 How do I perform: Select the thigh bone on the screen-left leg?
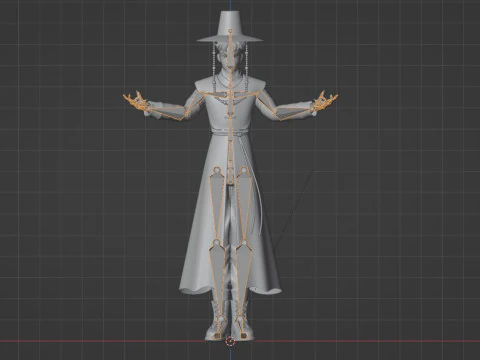pyautogui.click(x=216, y=204)
